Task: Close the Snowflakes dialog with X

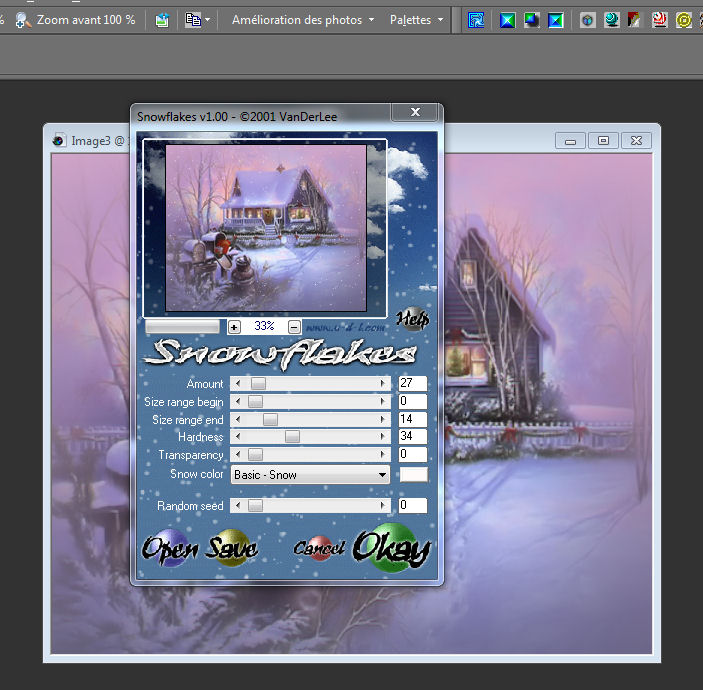Action: coord(415,112)
